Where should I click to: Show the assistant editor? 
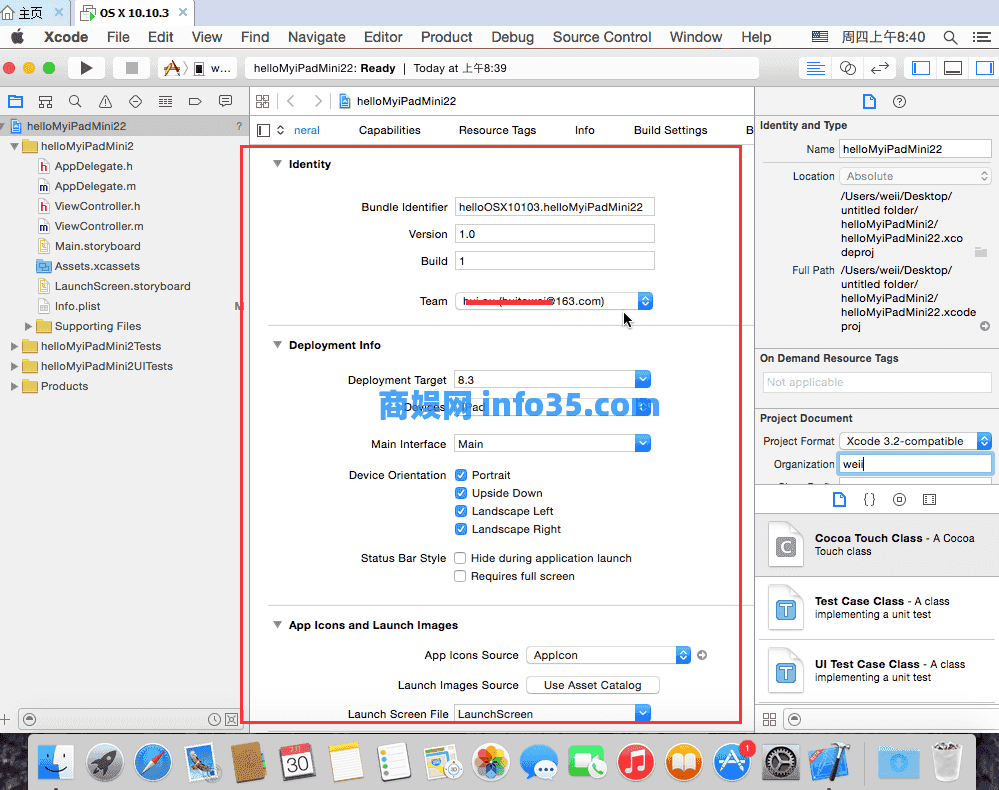[x=847, y=68]
